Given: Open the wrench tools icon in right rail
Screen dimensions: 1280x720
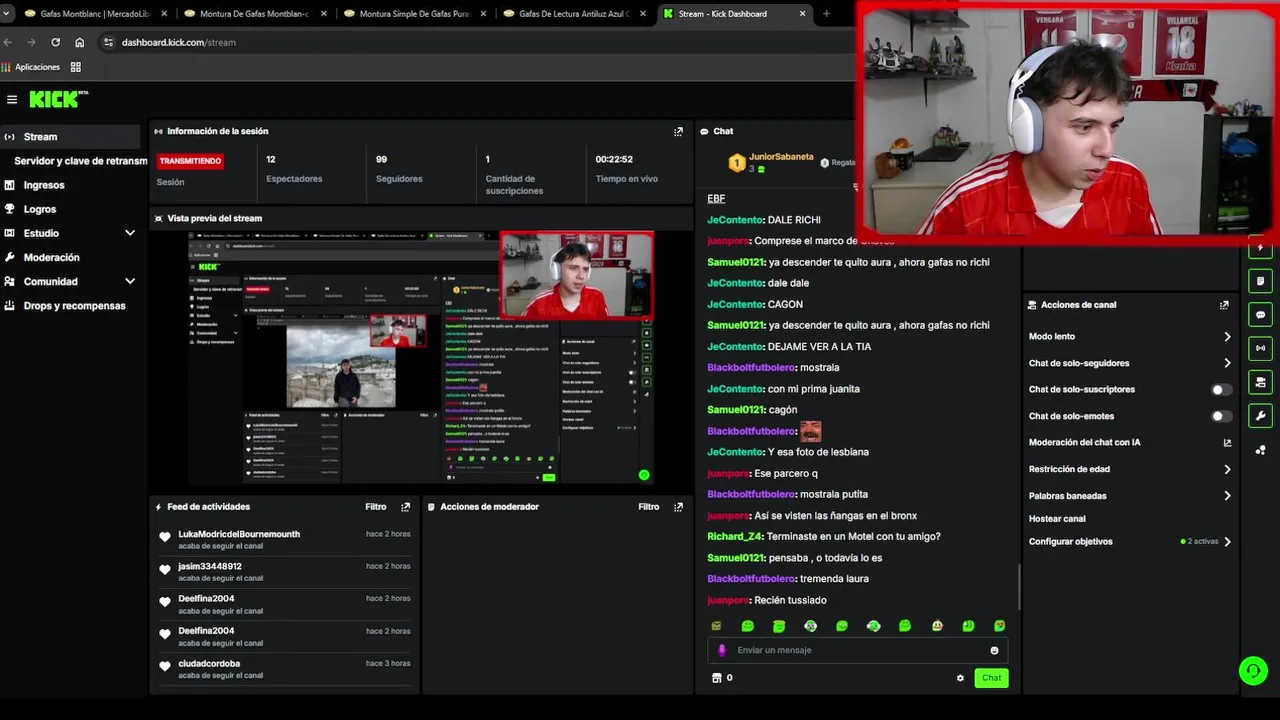Looking at the screenshot, I should pos(1260,416).
